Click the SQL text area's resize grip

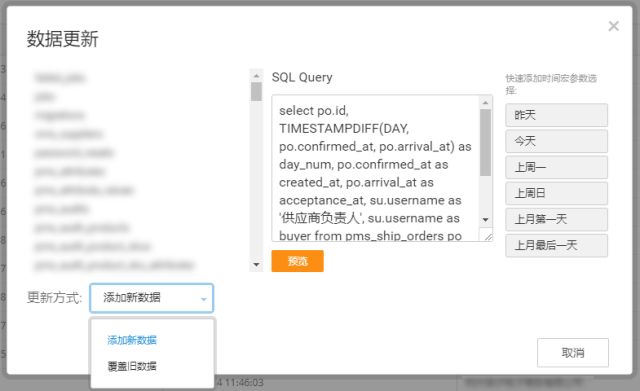point(488,236)
